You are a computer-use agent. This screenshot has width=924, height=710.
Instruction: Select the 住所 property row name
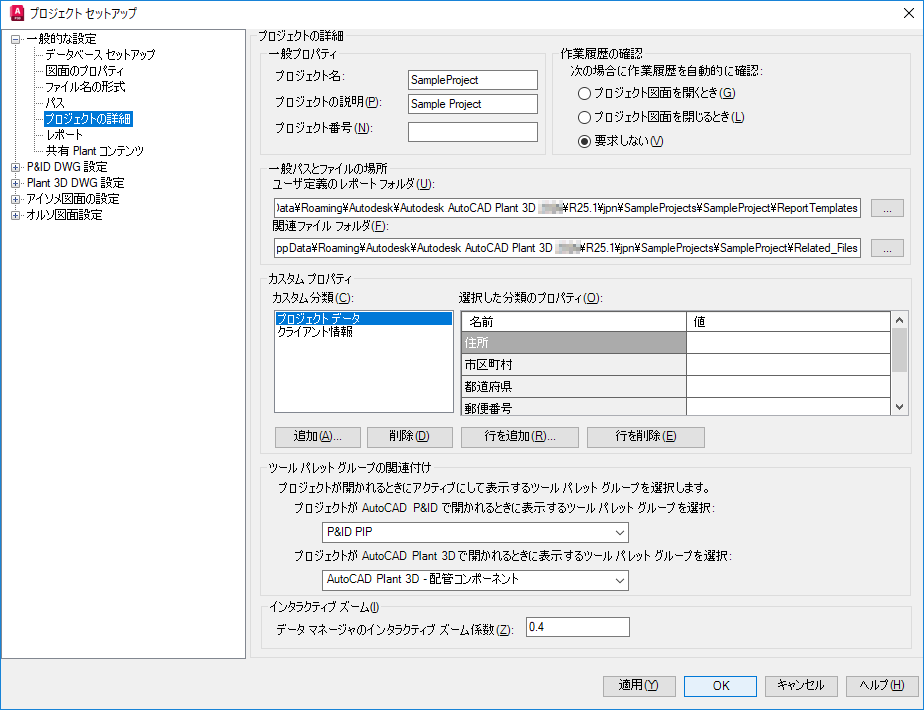(x=574, y=342)
